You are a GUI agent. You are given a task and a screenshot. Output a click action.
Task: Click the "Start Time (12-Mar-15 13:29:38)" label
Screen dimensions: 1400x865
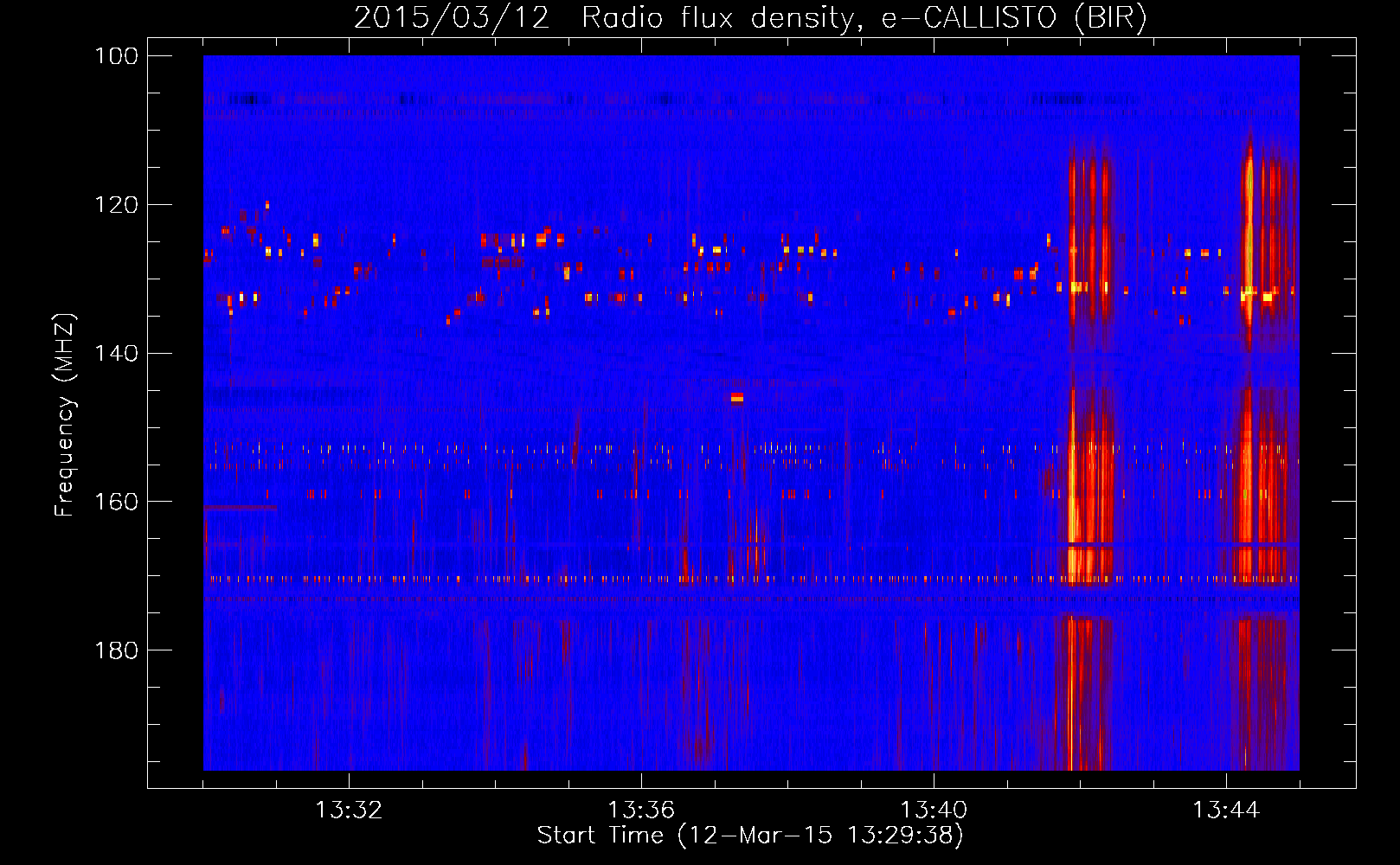[750, 836]
